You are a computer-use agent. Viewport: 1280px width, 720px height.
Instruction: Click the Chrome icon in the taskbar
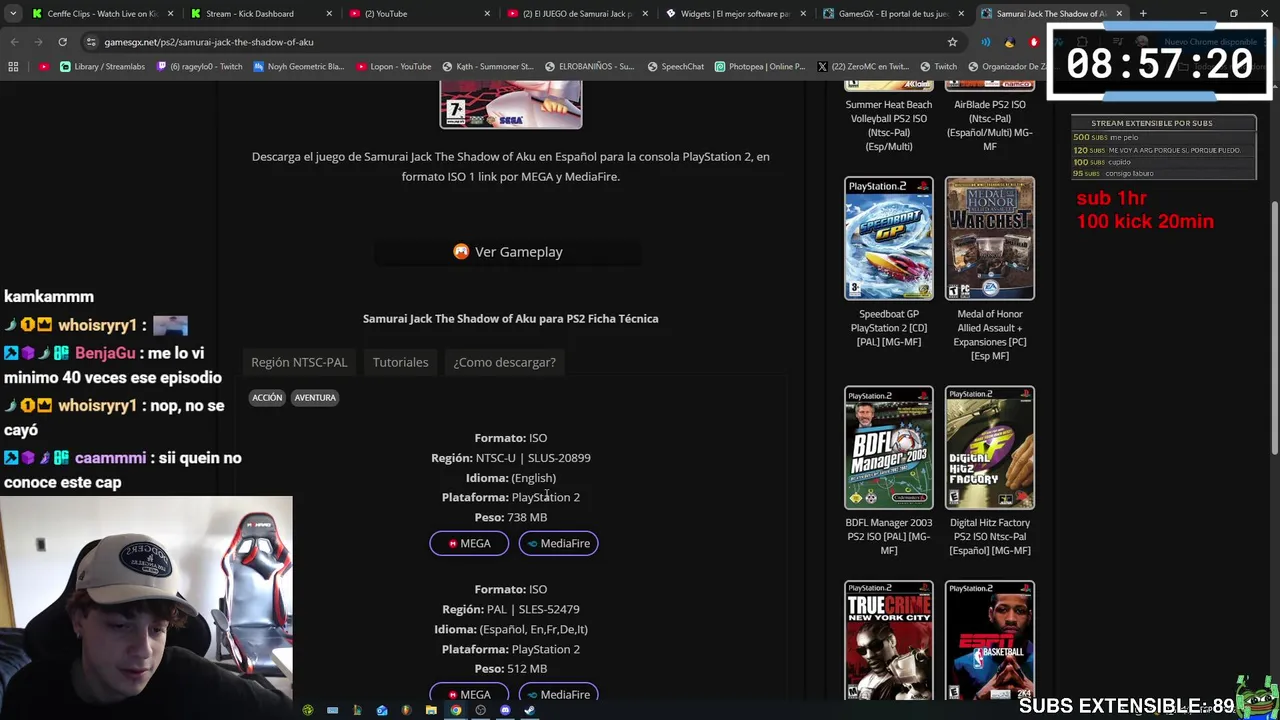click(x=456, y=710)
